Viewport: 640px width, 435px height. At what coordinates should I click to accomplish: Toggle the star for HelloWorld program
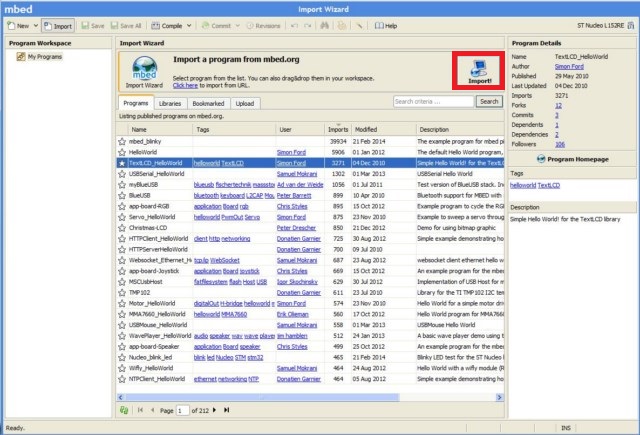pos(122,152)
